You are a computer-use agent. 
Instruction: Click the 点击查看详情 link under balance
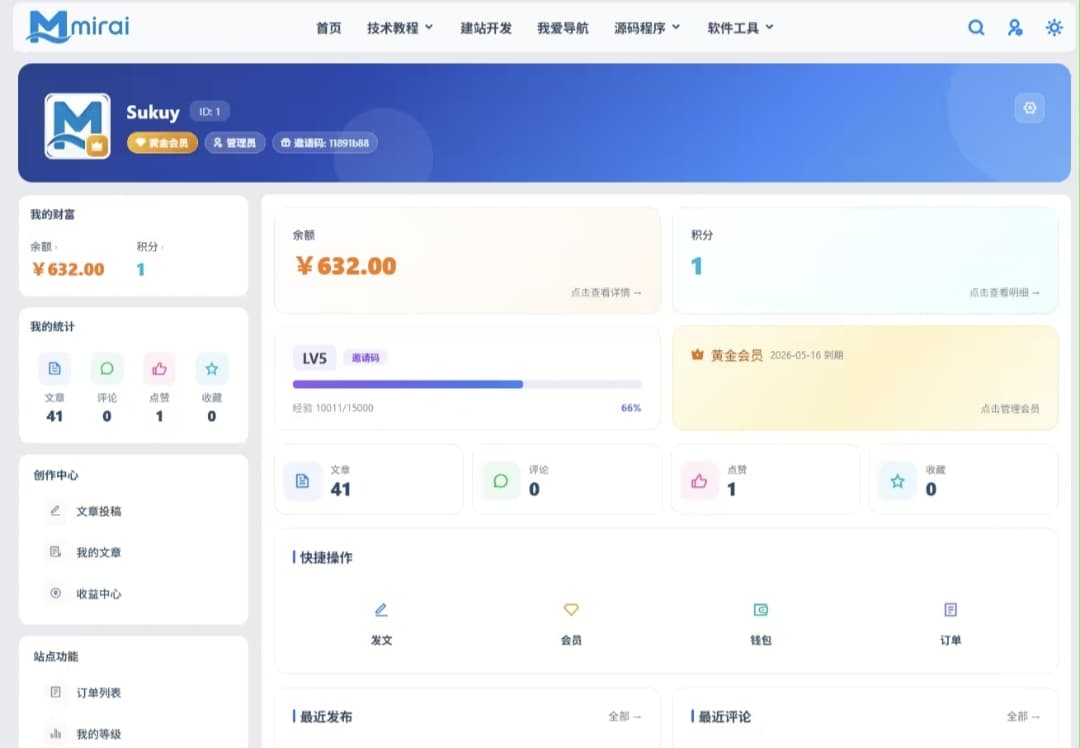[606, 293]
